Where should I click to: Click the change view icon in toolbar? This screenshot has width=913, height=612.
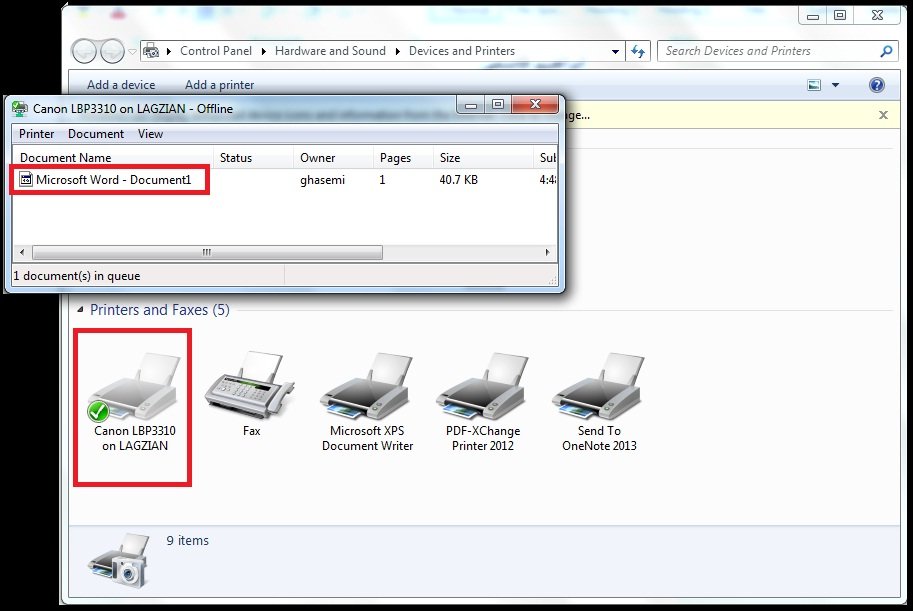(814, 85)
